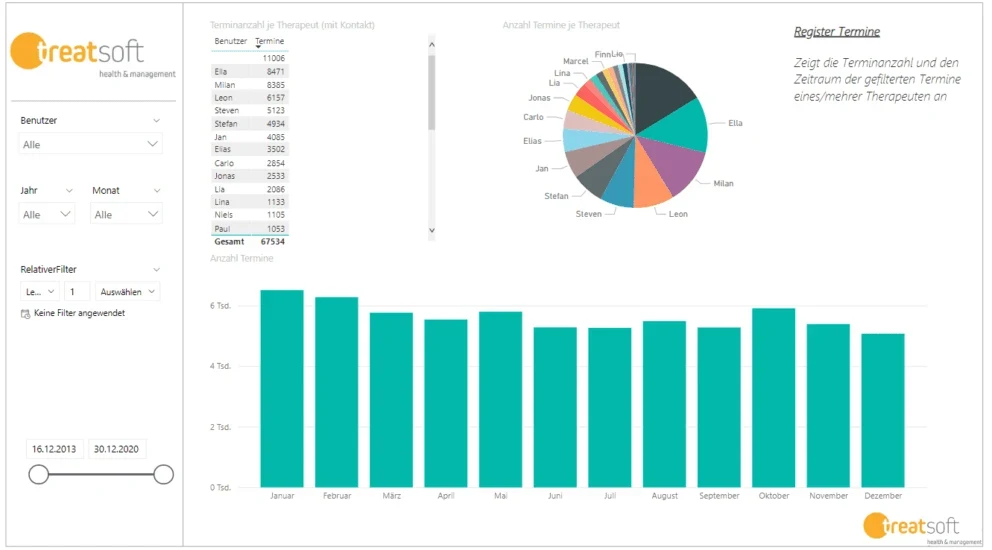
Task: Click the table scrollbar up arrow
Action: (x=431, y=44)
